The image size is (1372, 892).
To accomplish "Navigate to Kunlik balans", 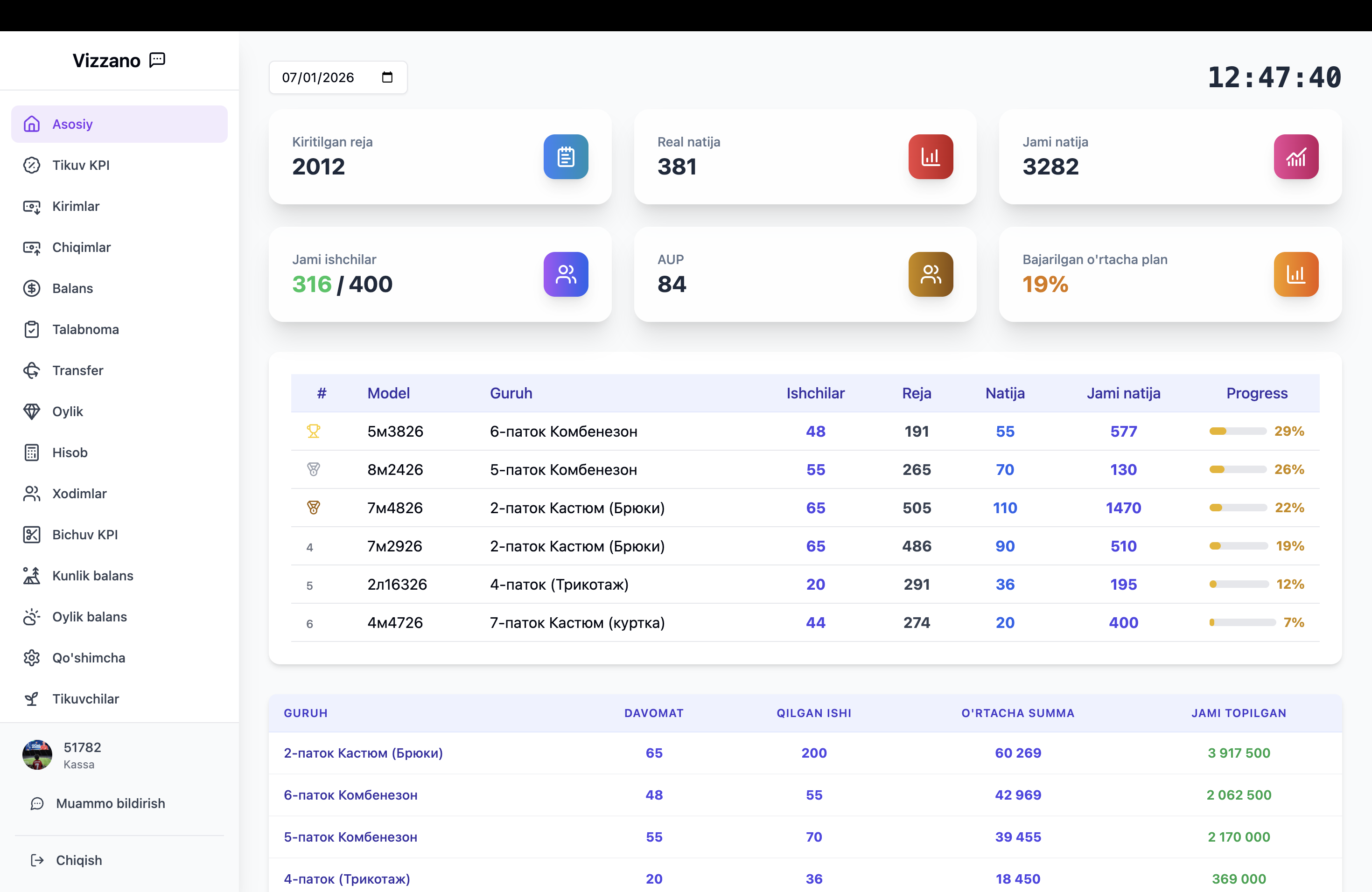I will [92, 576].
